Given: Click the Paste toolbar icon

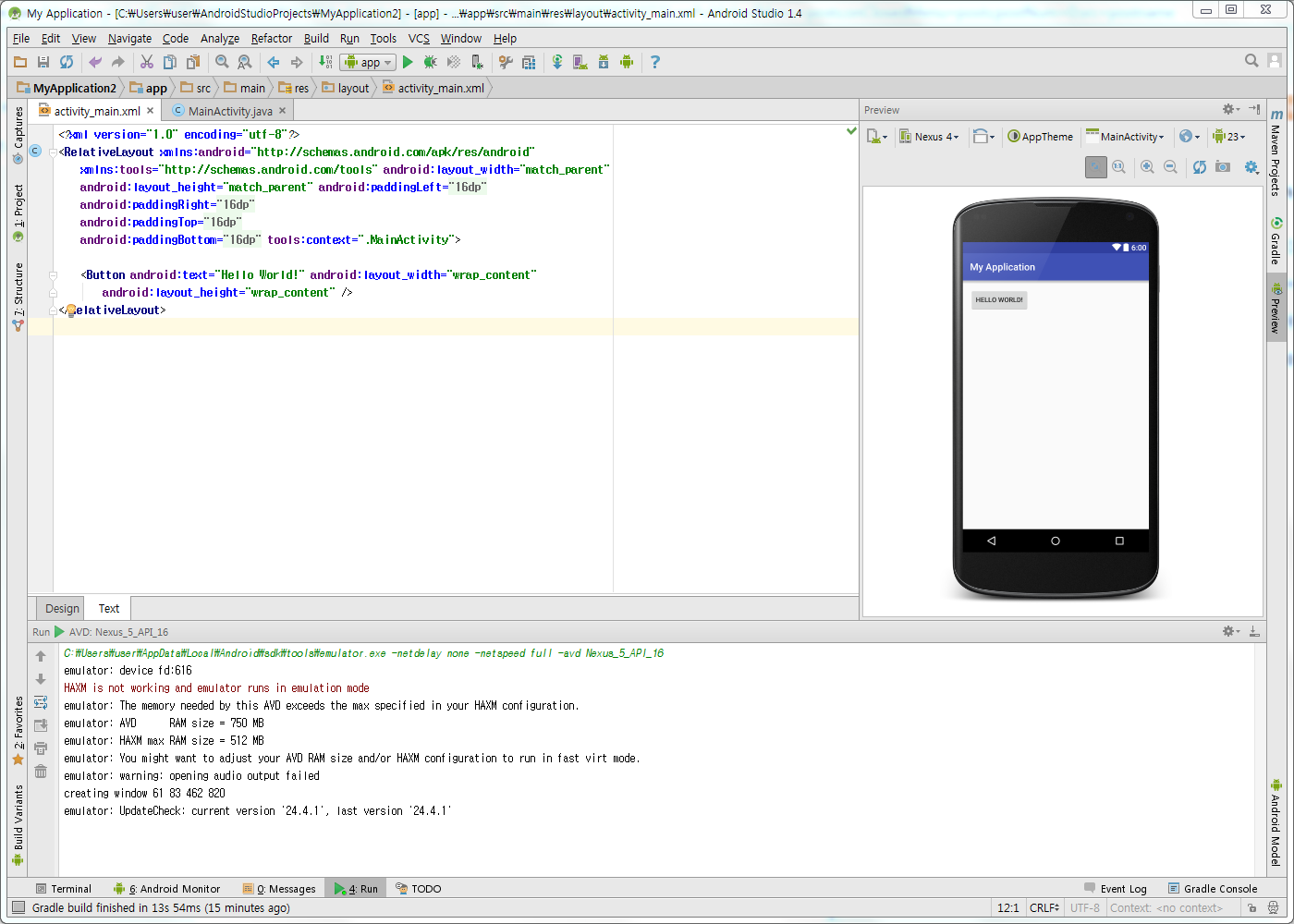Looking at the screenshot, I should coord(193,62).
